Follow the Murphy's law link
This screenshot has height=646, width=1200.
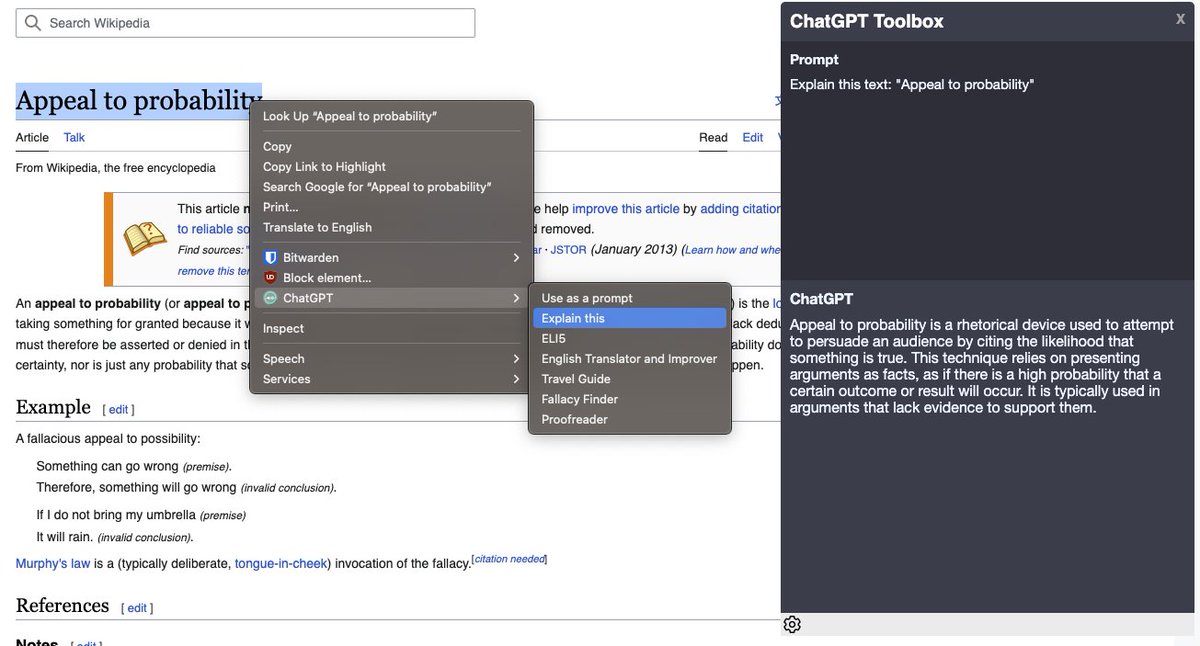pyautogui.click(x=53, y=564)
